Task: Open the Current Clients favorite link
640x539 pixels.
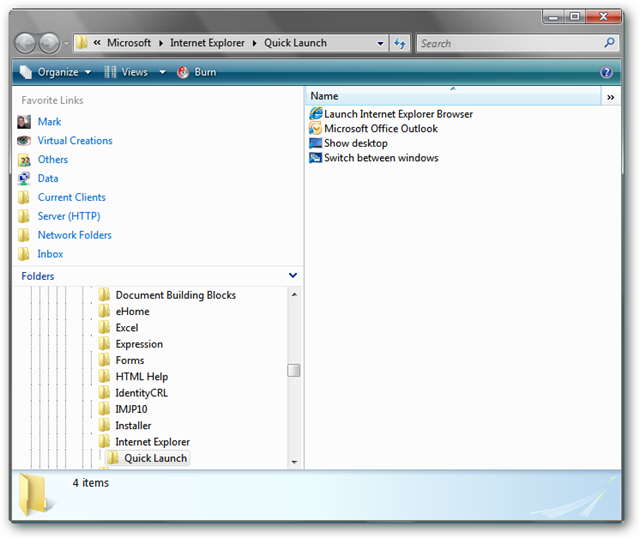Action: tap(71, 197)
